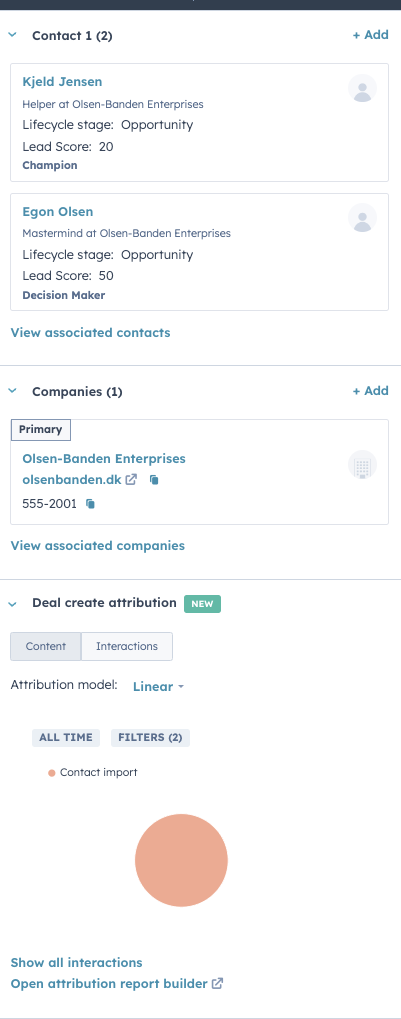
Task: Collapse the Companies section chevron
Action: pyautogui.click(x=12, y=391)
